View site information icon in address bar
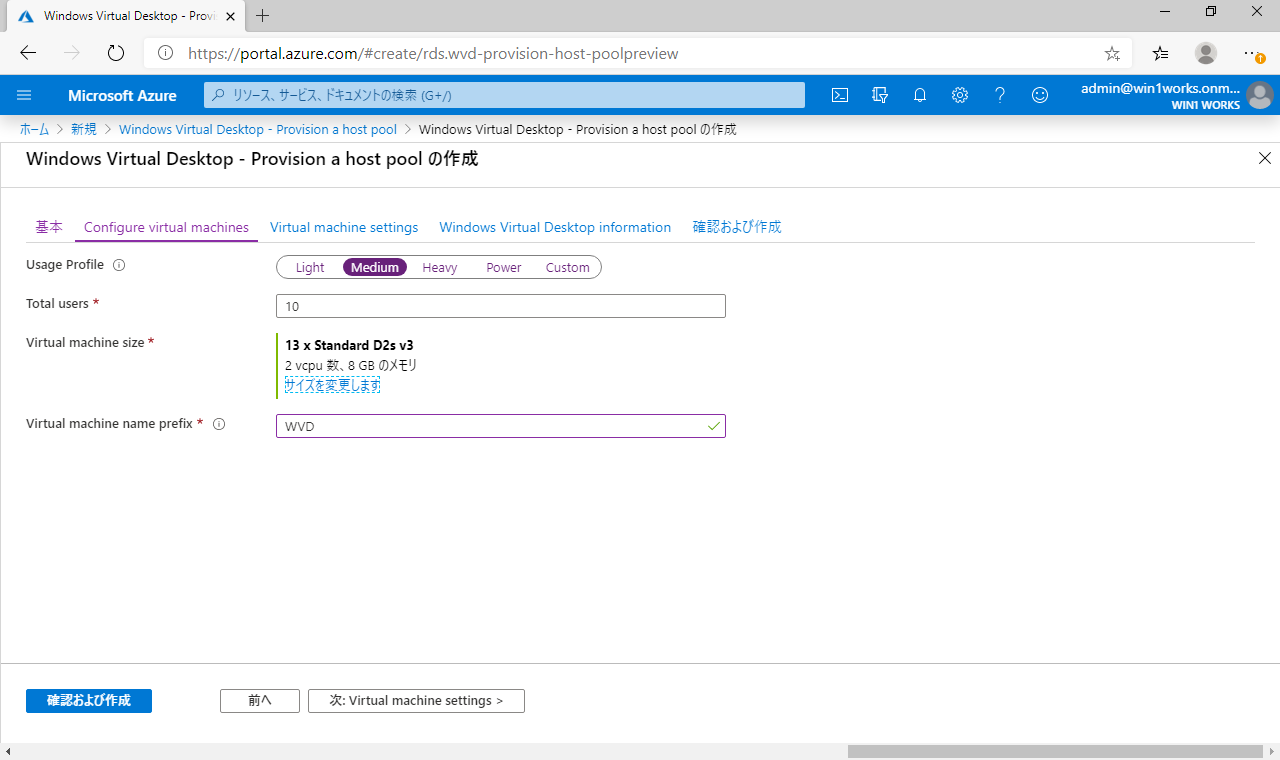Image resolution: width=1280 pixels, height=760 pixels. pos(166,53)
